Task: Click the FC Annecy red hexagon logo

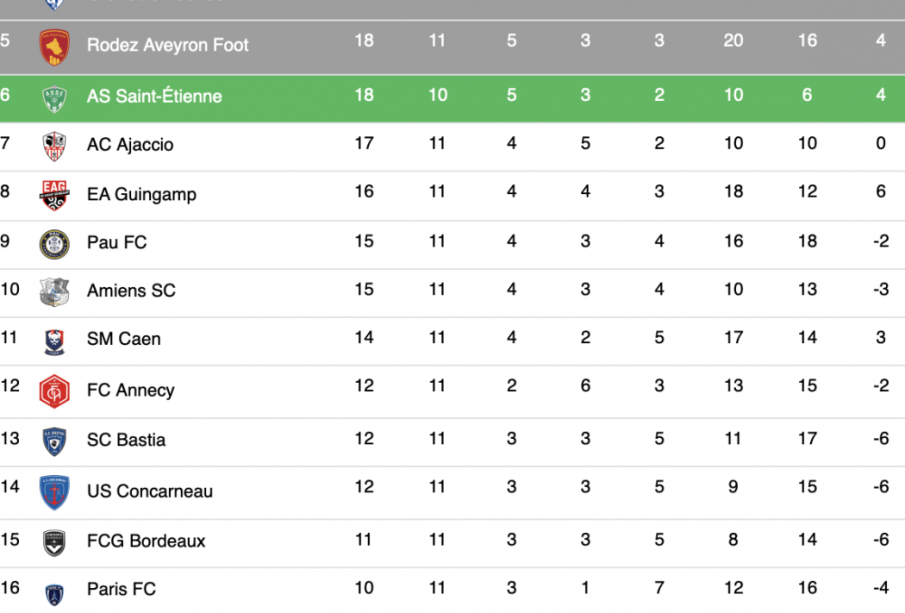Action: (54, 391)
